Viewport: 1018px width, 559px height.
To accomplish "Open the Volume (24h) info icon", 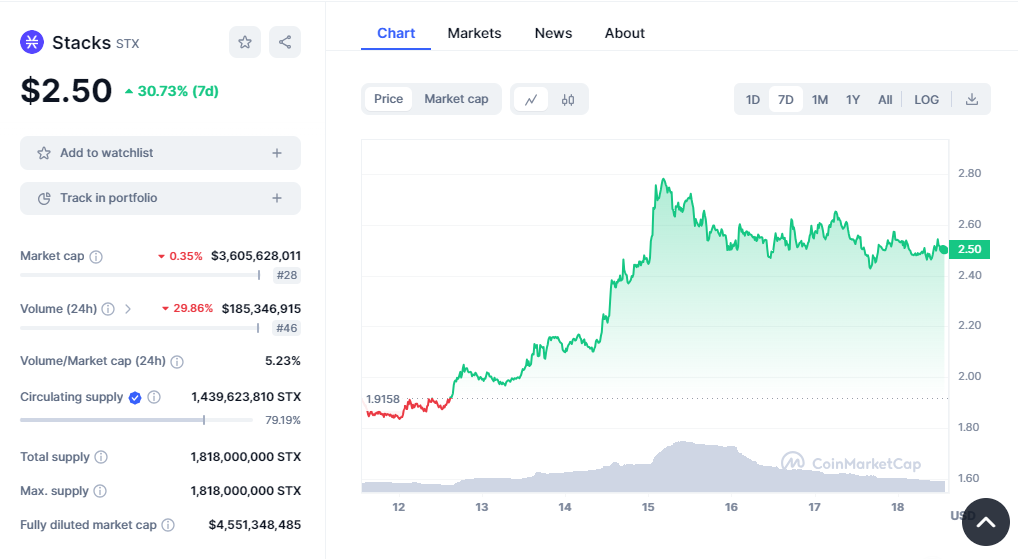I will (108, 309).
